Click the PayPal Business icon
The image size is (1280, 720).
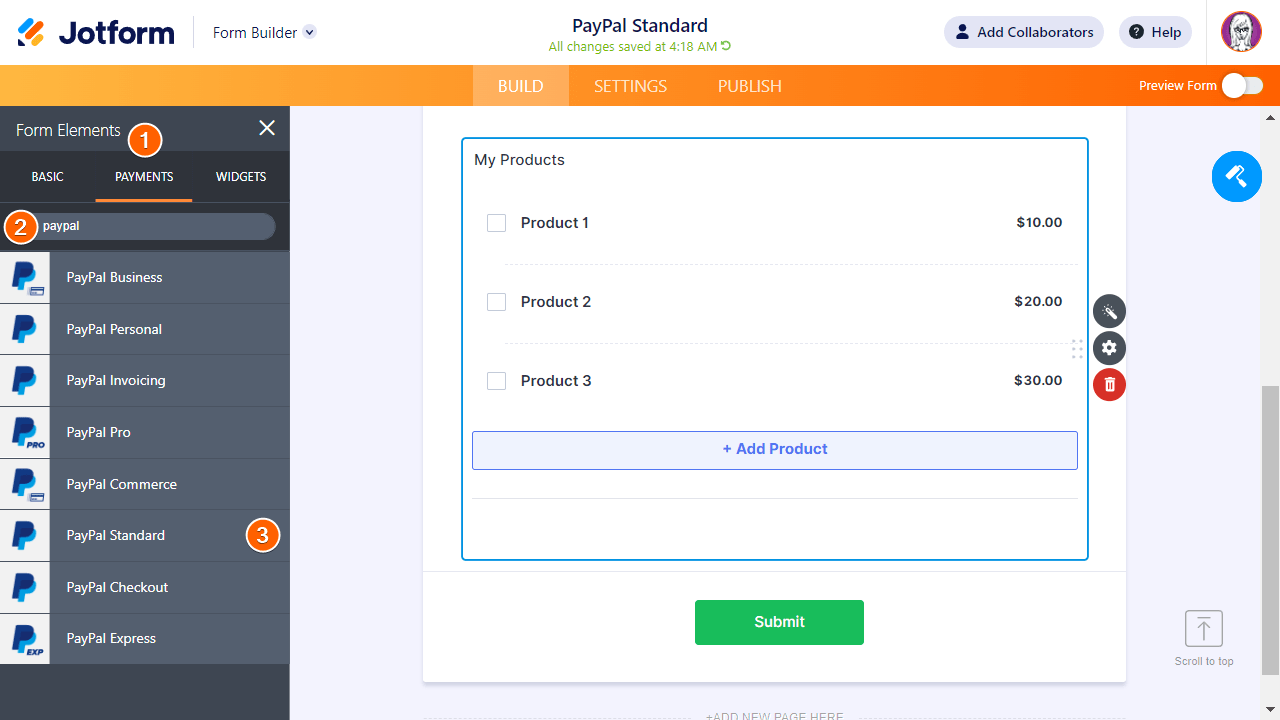pyautogui.click(x=25, y=278)
